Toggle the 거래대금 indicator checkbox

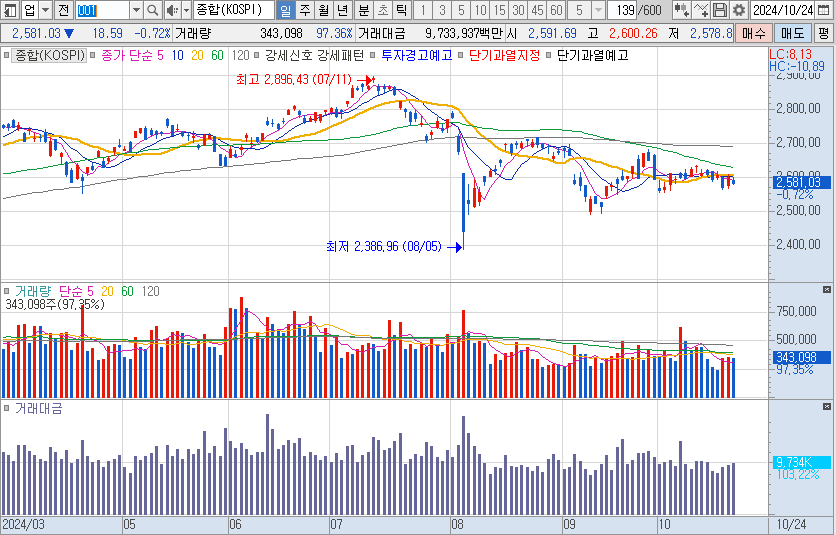pos(6,409)
